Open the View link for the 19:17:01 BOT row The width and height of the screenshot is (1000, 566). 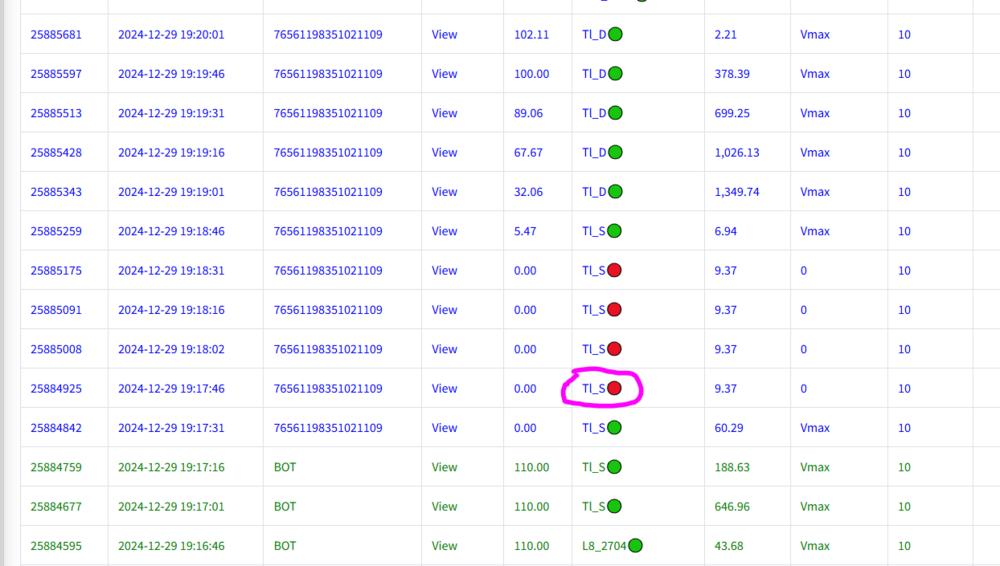click(x=444, y=507)
